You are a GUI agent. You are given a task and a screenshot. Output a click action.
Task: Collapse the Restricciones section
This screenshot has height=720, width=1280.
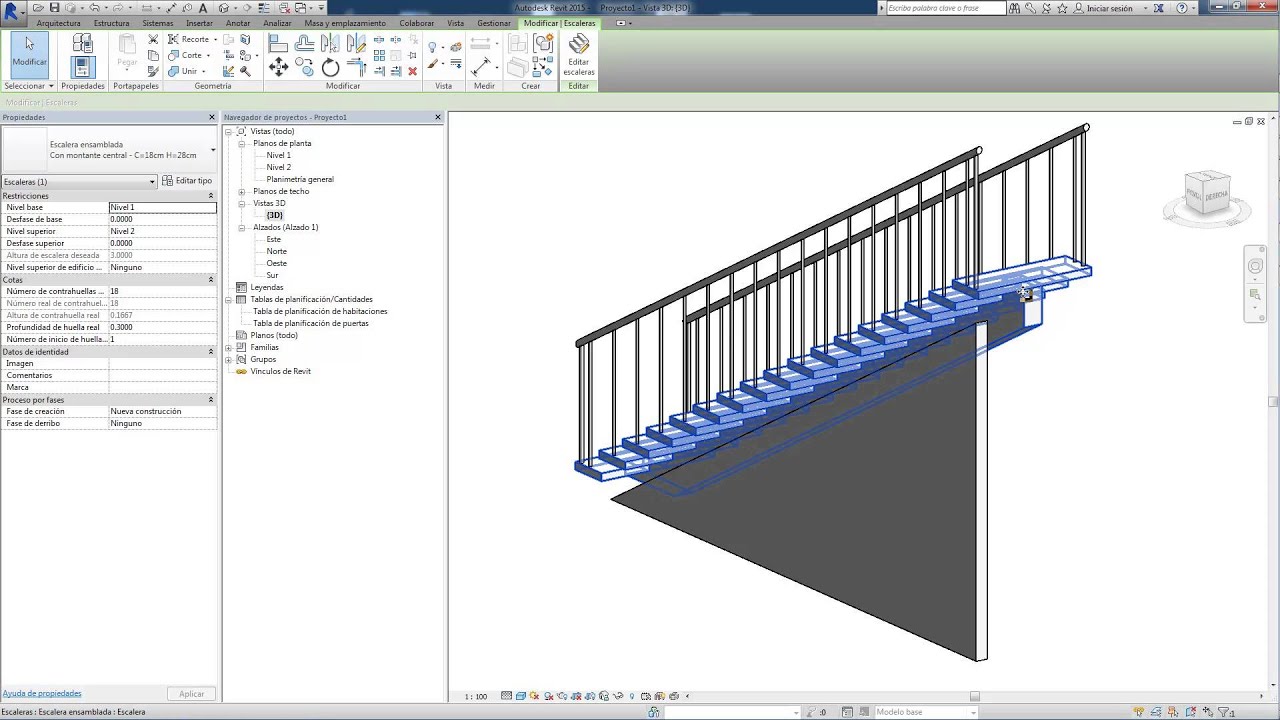click(210, 196)
